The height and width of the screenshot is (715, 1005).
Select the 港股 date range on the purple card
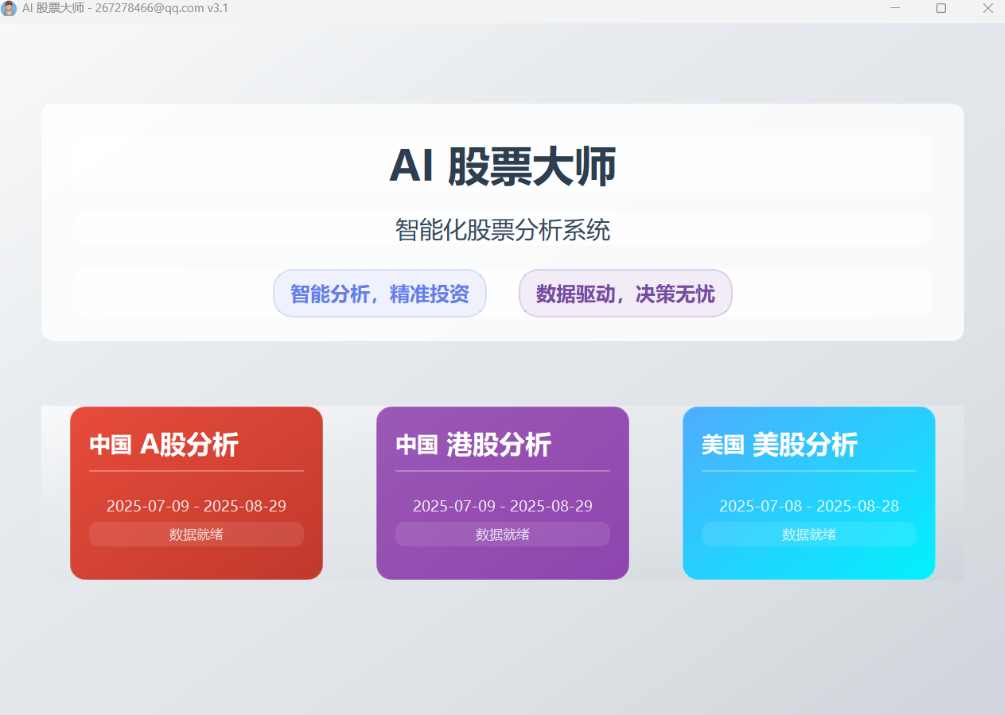[x=502, y=506]
